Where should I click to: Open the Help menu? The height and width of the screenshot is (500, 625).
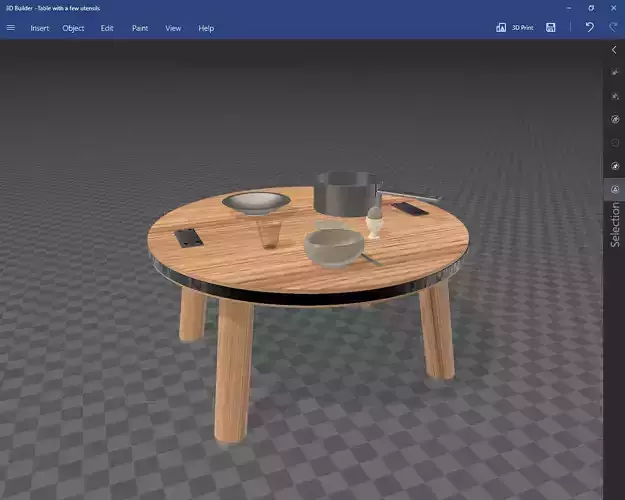(206, 28)
